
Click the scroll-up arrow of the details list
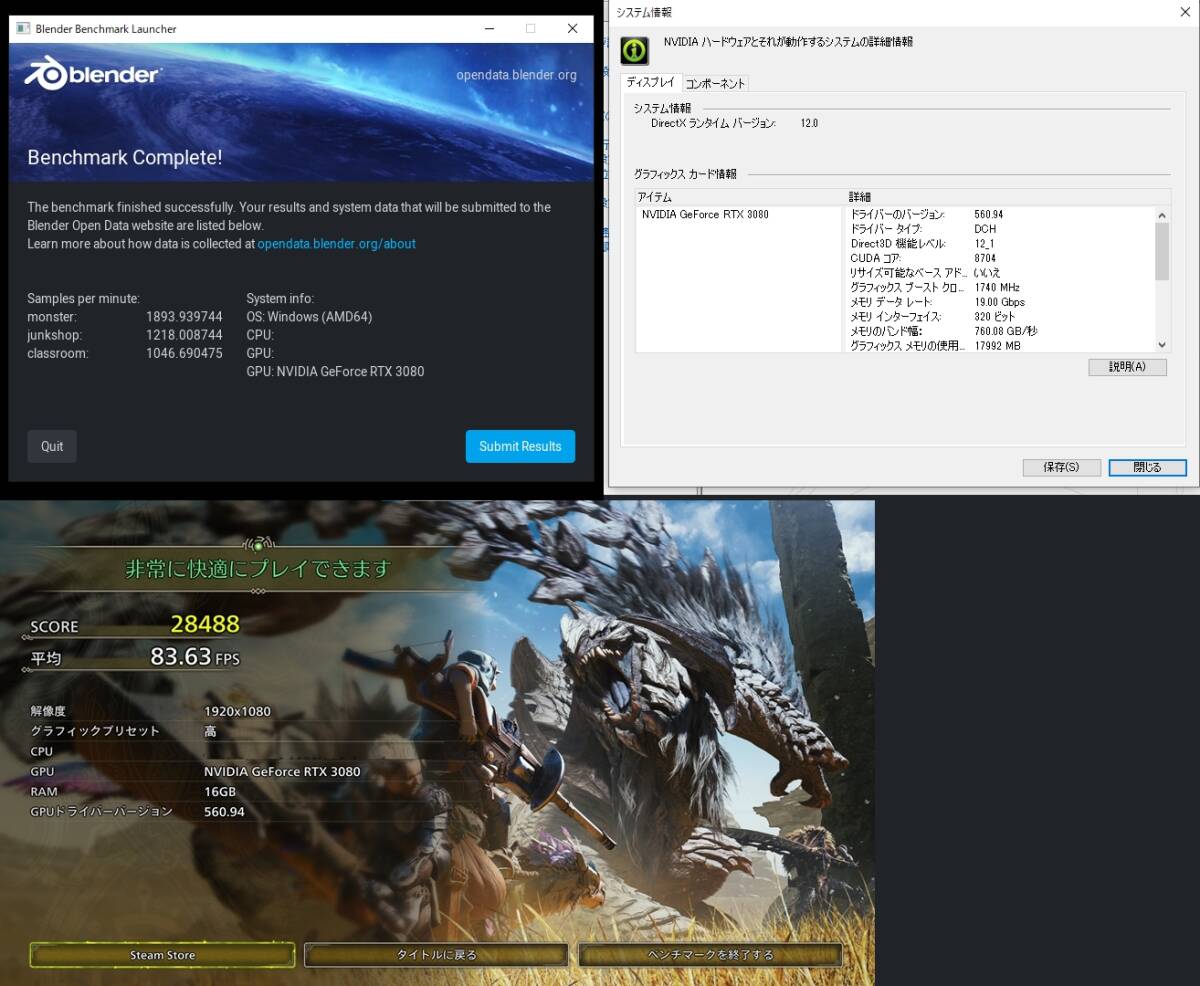[1162, 215]
